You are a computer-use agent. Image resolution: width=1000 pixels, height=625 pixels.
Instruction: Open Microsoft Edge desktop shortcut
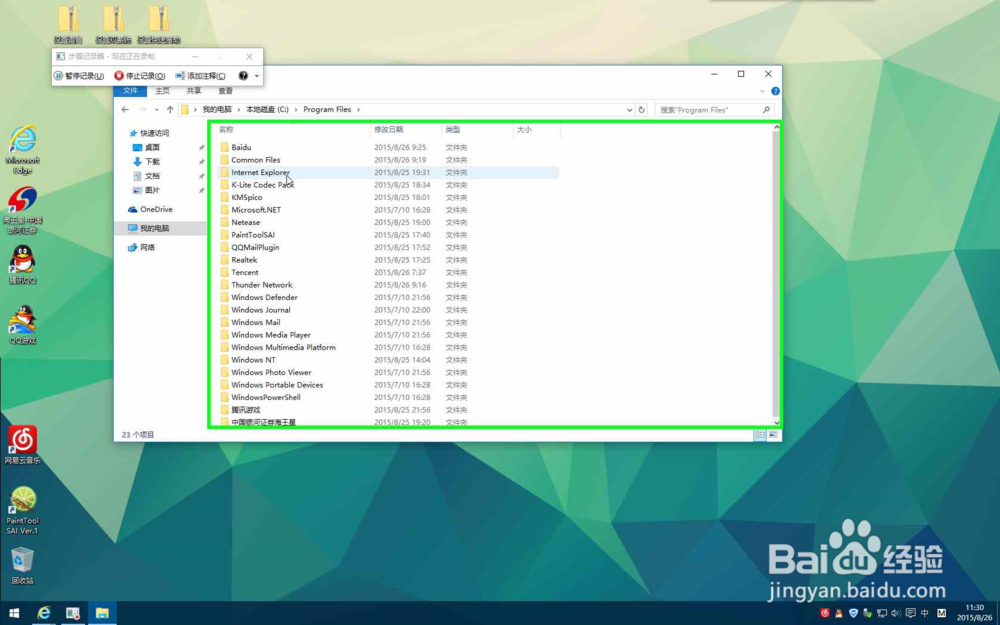(x=23, y=150)
